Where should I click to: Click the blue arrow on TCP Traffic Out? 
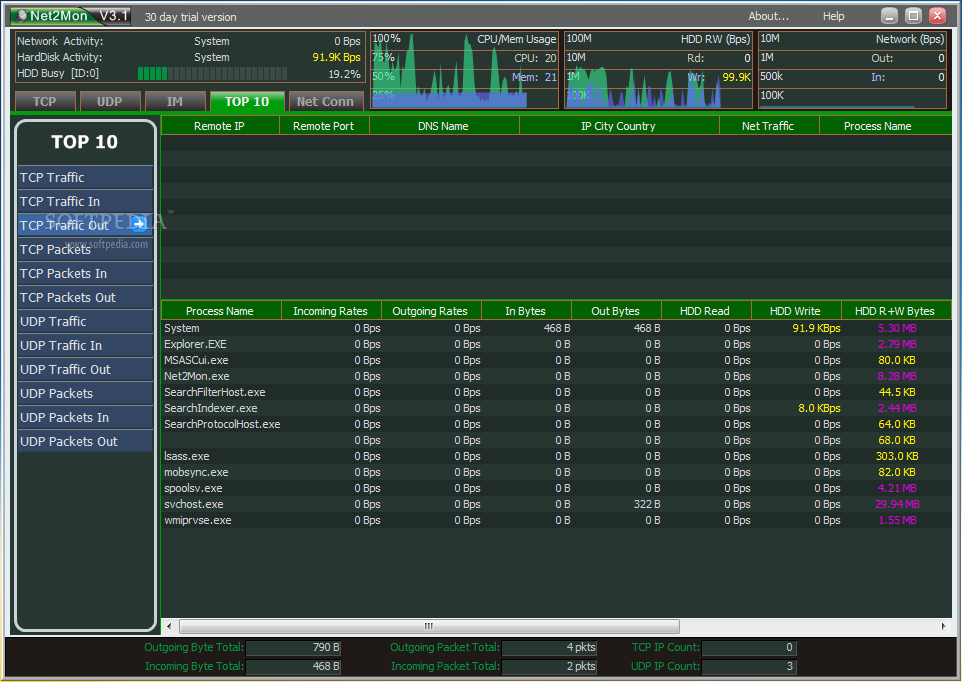[x=140, y=224]
